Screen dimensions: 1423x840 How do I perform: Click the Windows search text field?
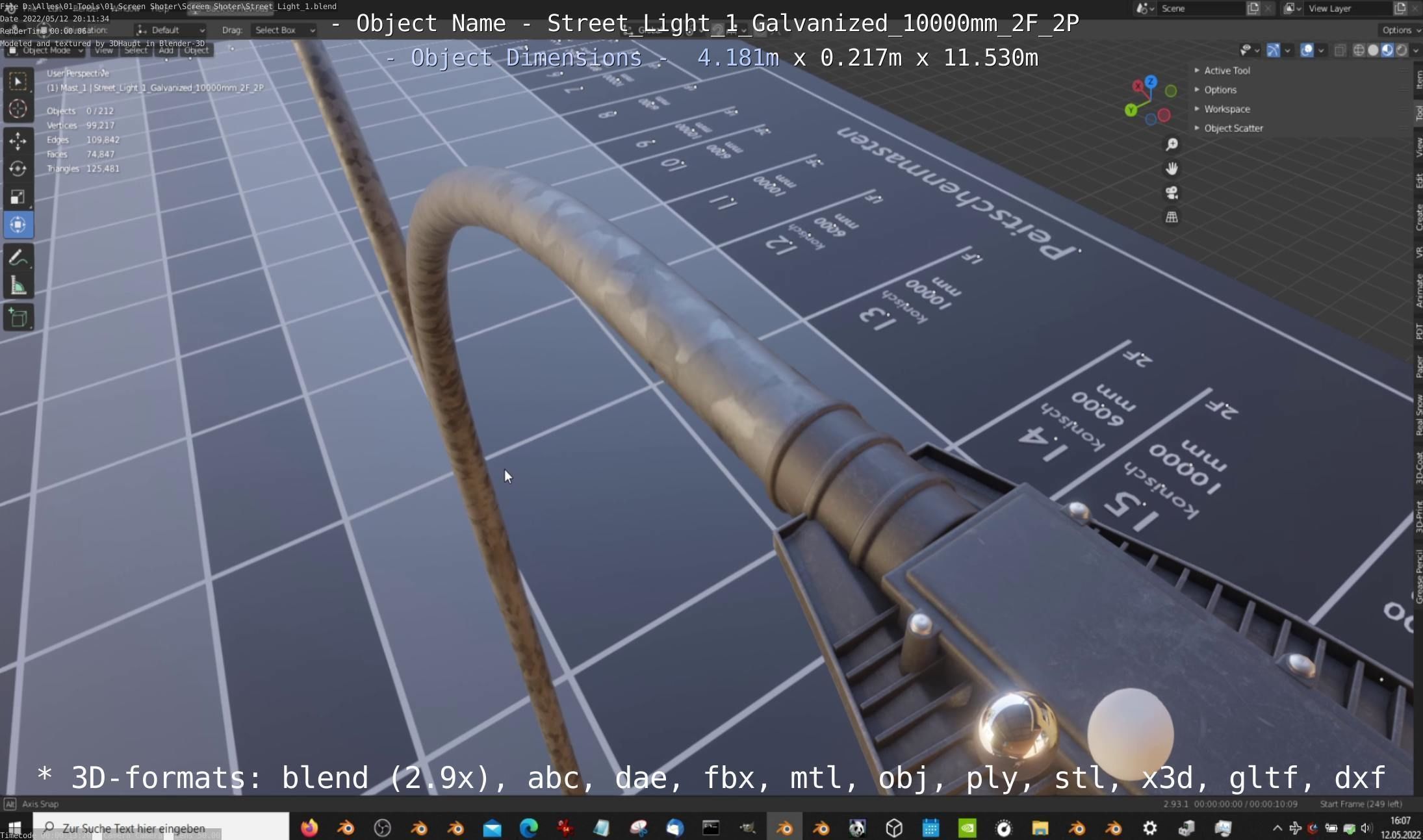pos(162,828)
